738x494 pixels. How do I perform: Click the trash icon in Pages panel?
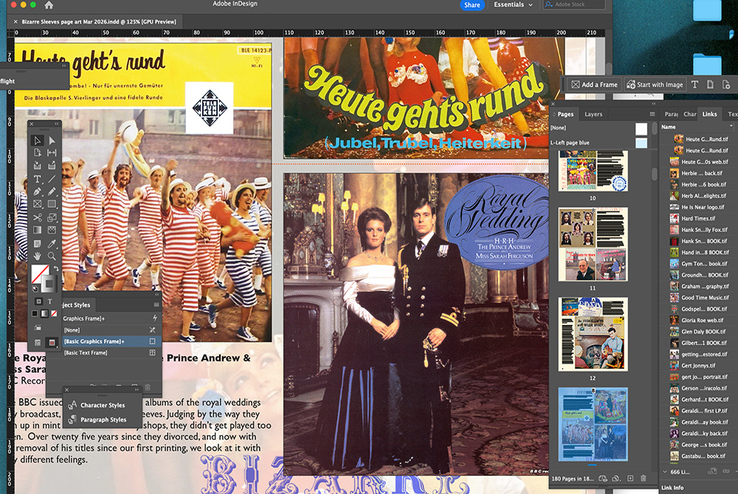pos(643,478)
